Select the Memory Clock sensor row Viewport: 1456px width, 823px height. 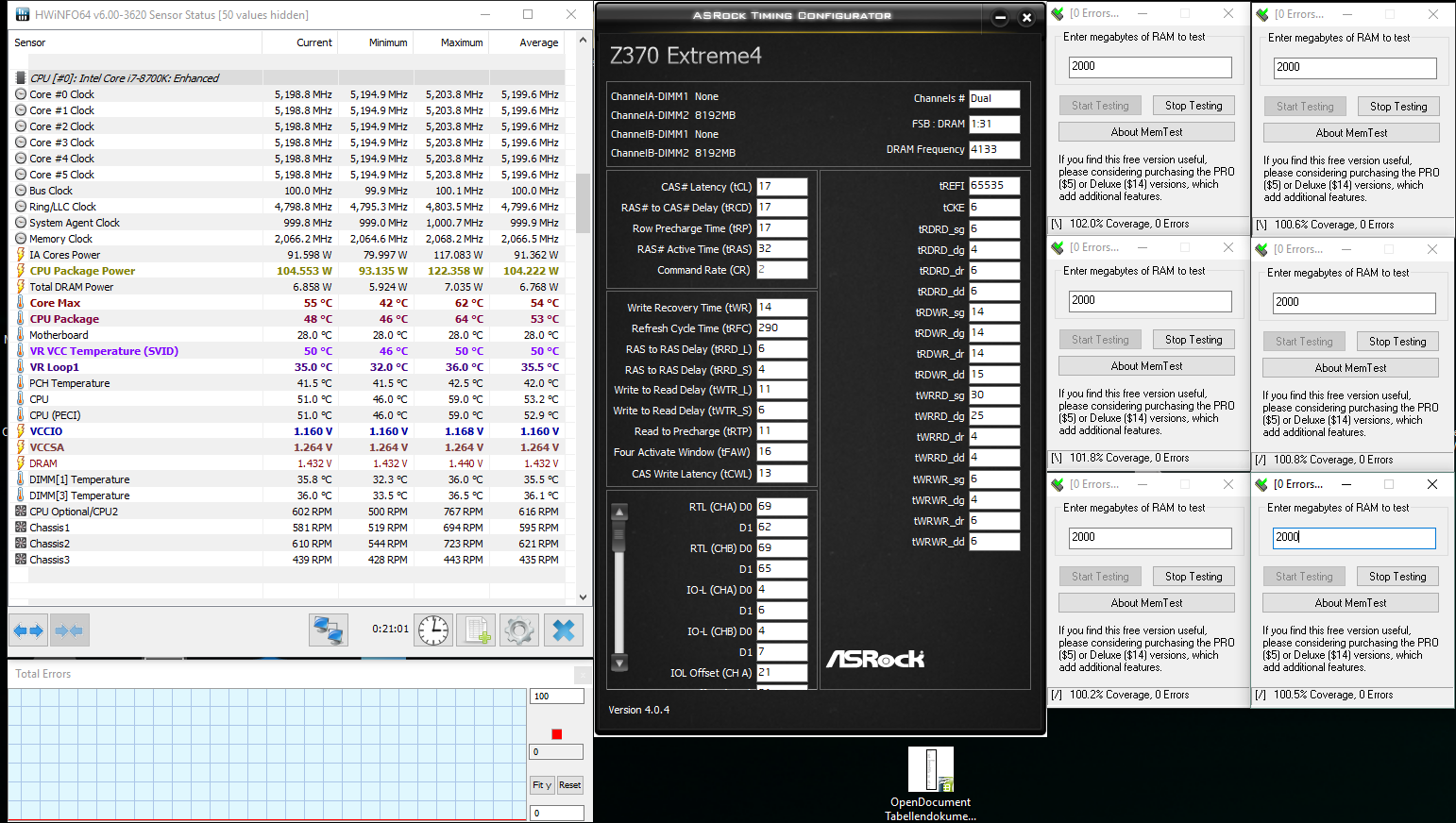coord(287,239)
